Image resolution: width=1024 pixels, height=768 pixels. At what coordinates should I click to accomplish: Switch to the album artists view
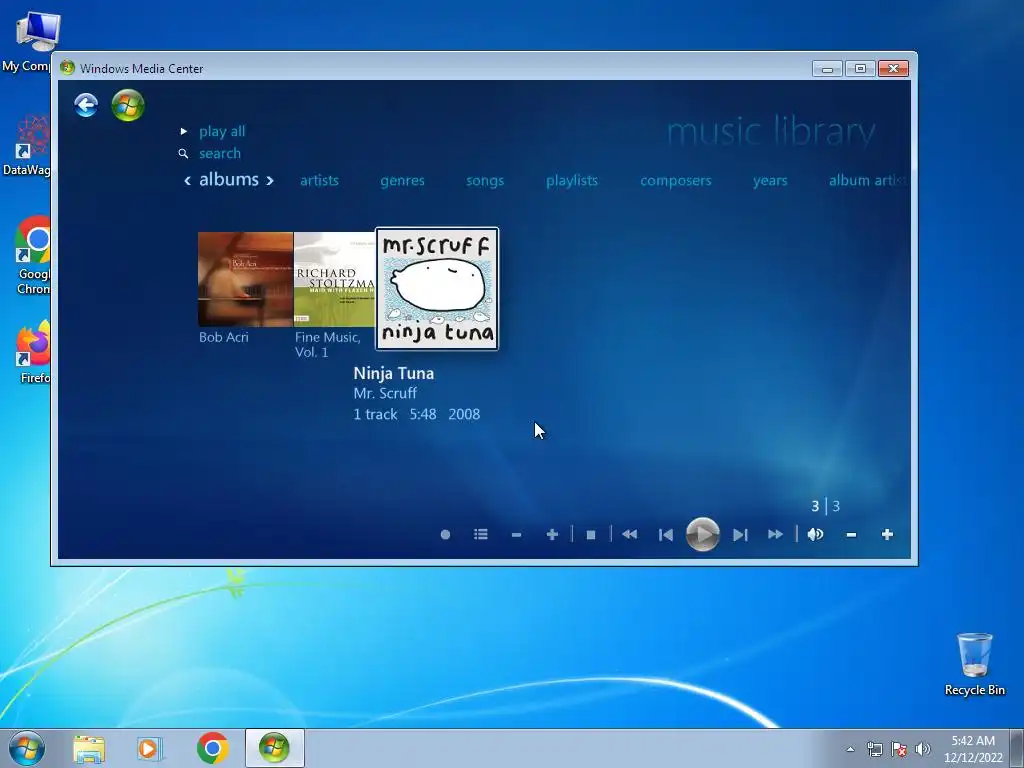[869, 180]
